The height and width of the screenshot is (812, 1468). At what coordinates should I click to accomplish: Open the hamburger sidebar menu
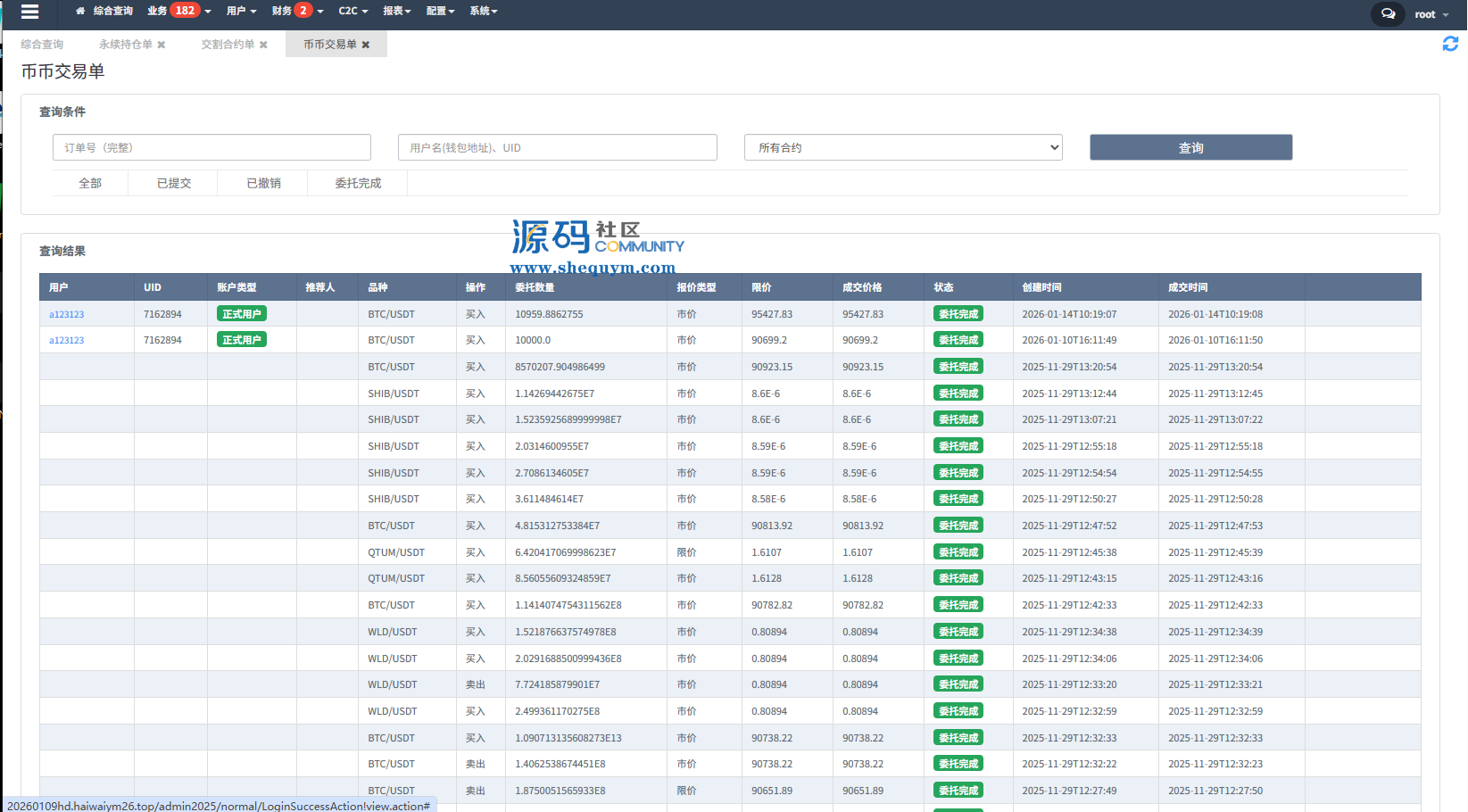tap(29, 12)
